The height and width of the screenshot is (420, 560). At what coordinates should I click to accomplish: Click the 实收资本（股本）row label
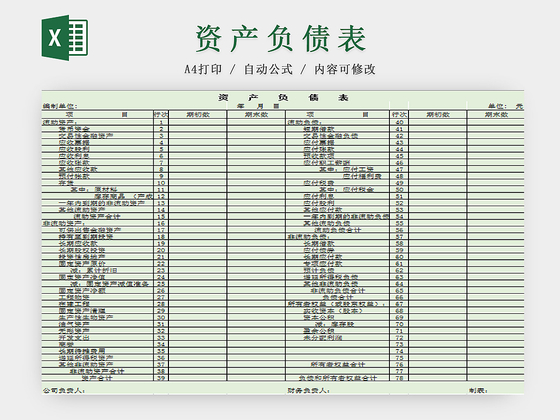(x=333, y=311)
